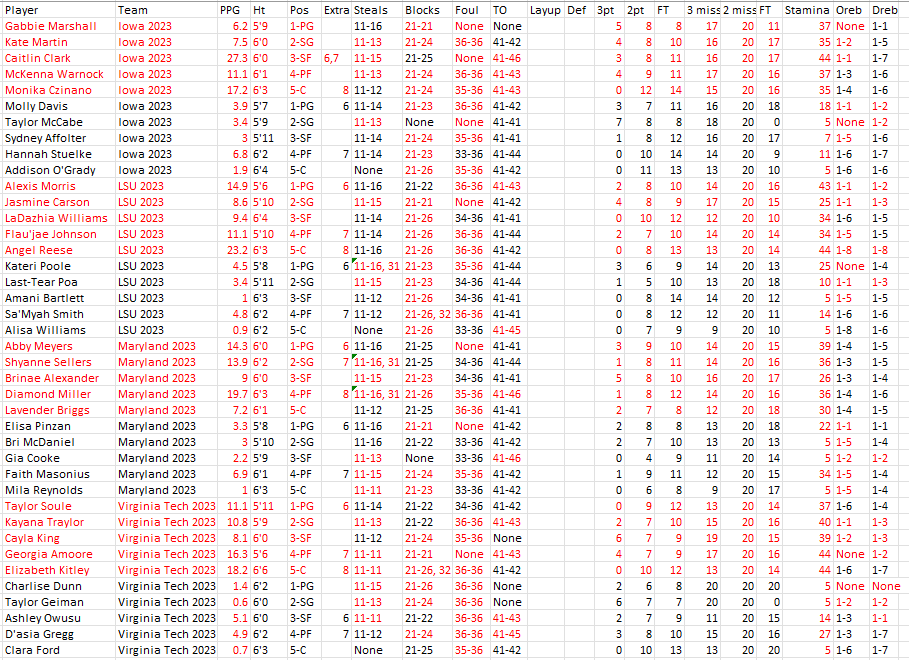The image size is (909, 660).
Task: Click the 'Alisa Williams' cell
Action: pyautogui.click(x=58, y=330)
